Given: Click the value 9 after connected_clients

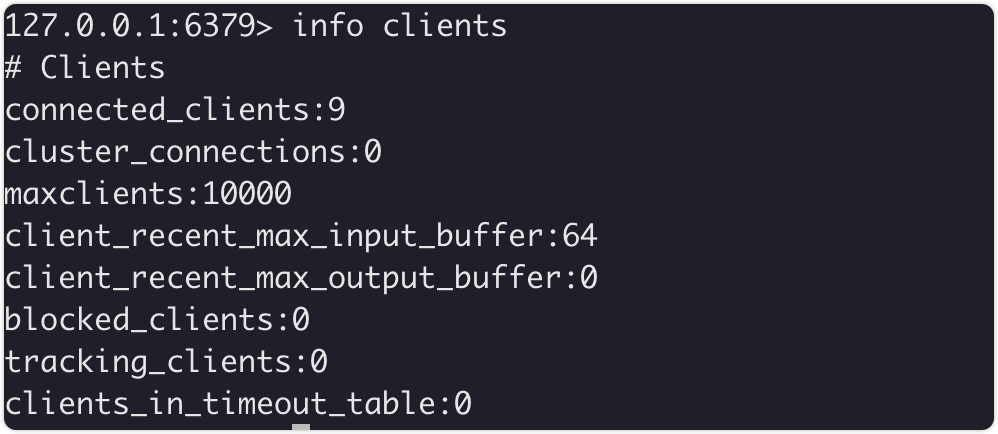Looking at the screenshot, I should click(x=337, y=110).
